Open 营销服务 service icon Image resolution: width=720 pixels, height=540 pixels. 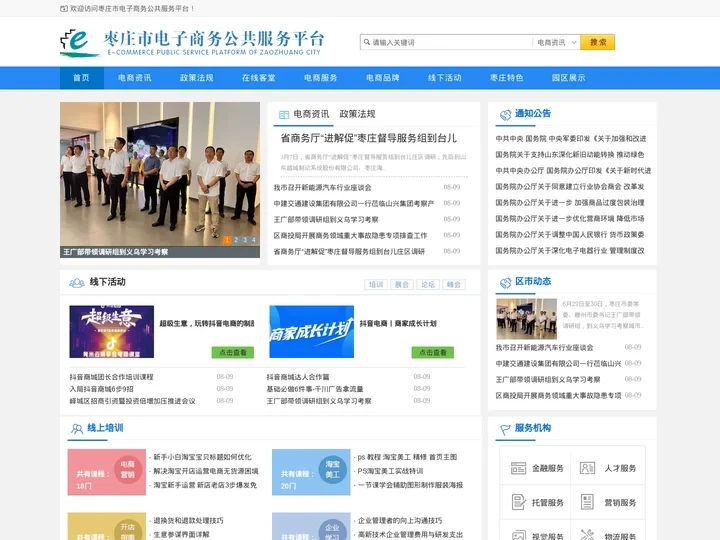[x=587, y=502]
